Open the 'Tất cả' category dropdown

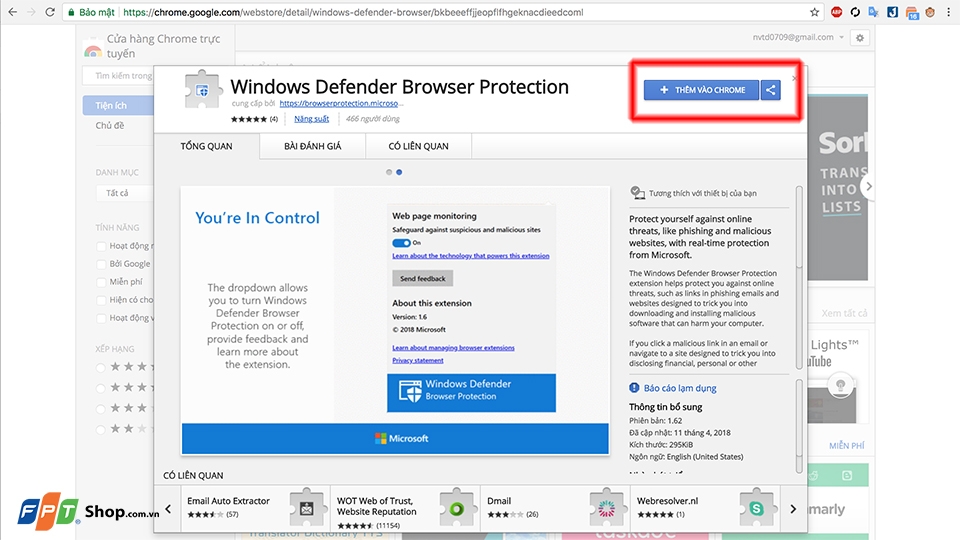pyautogui.click(x=125, y=193)
